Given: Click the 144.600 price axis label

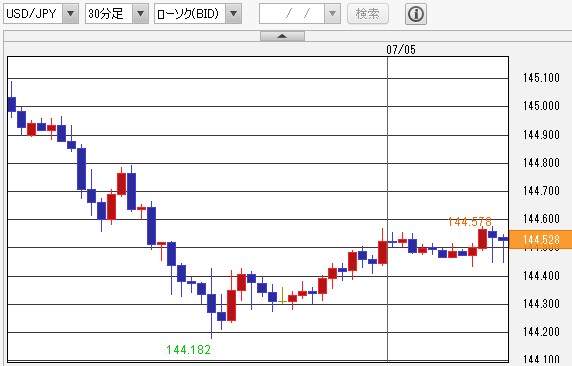Looking at the screenshot, I should point(541,219).
